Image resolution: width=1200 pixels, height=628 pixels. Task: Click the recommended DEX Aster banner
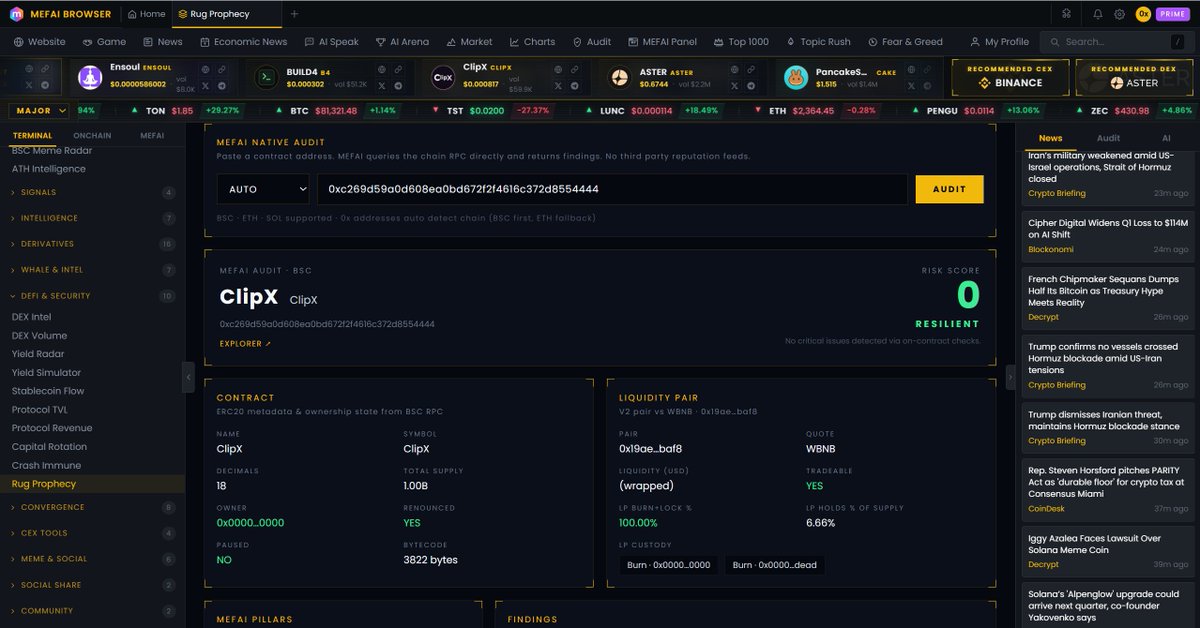pyautogui.click(x=1134, y=77)
